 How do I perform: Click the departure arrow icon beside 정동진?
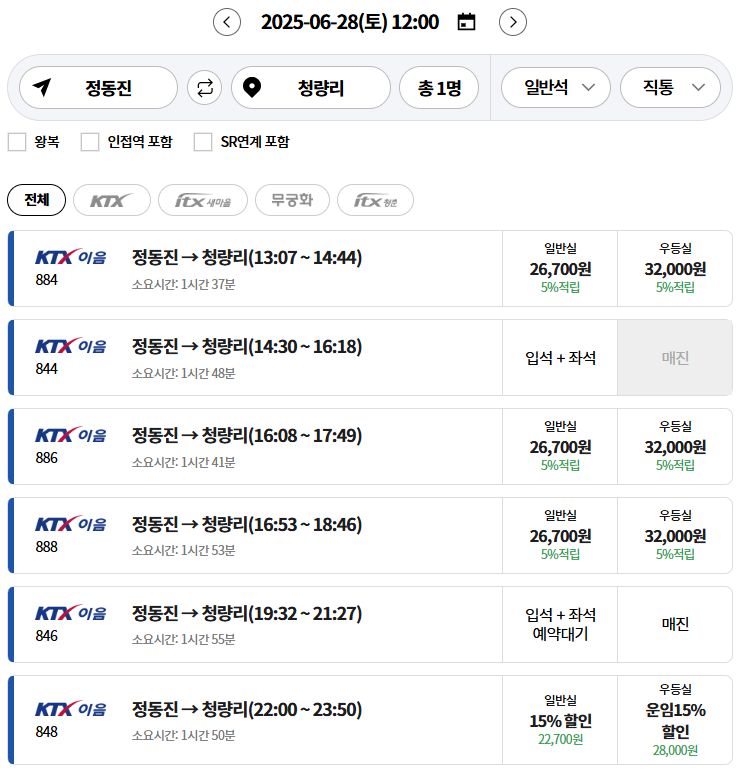pos(42,88)
